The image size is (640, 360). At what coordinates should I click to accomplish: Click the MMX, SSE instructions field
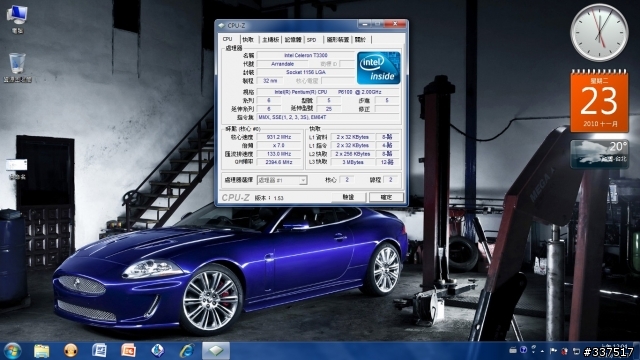(328, 118)
